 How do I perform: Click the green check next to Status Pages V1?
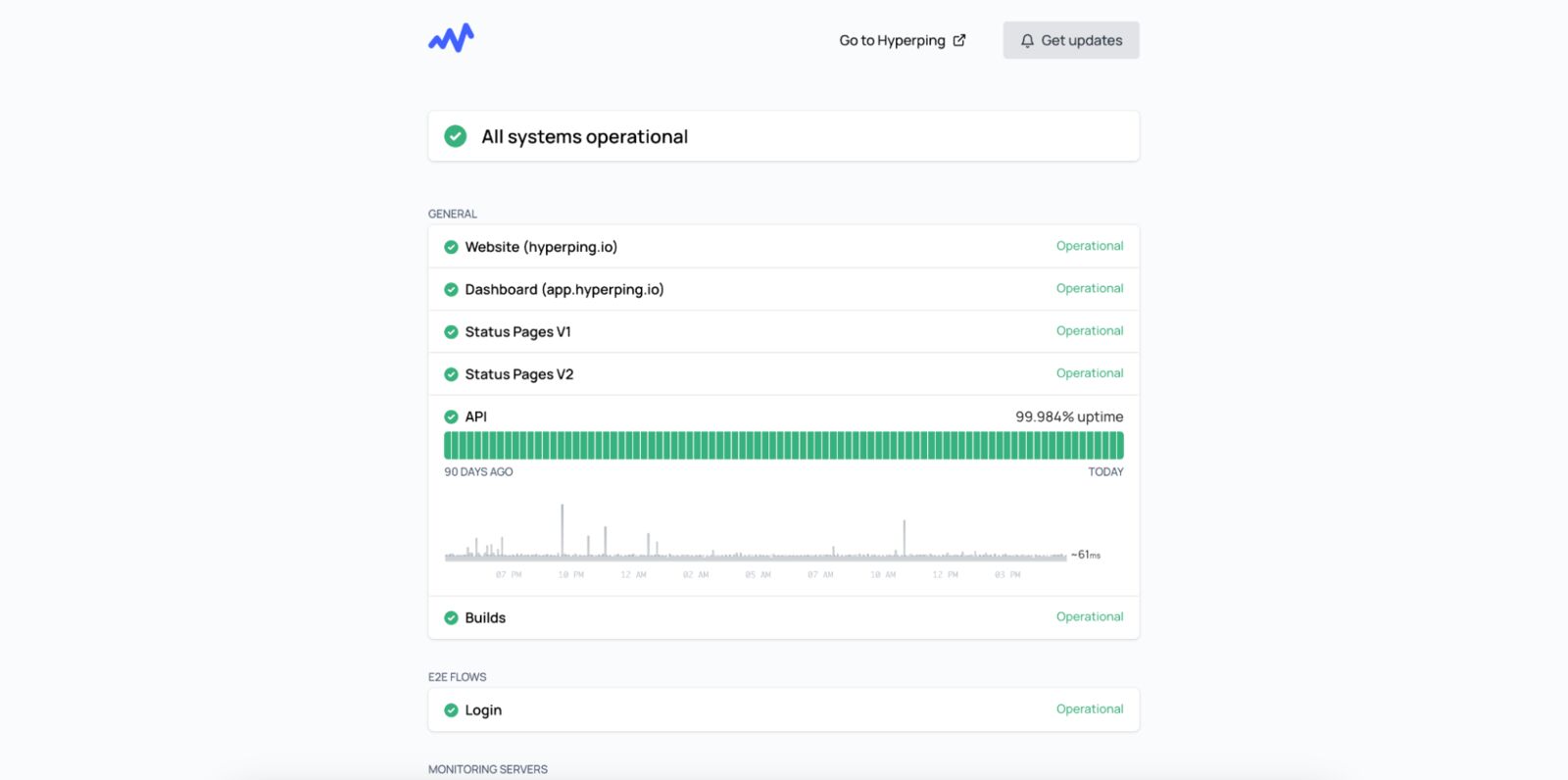point(451,332)
